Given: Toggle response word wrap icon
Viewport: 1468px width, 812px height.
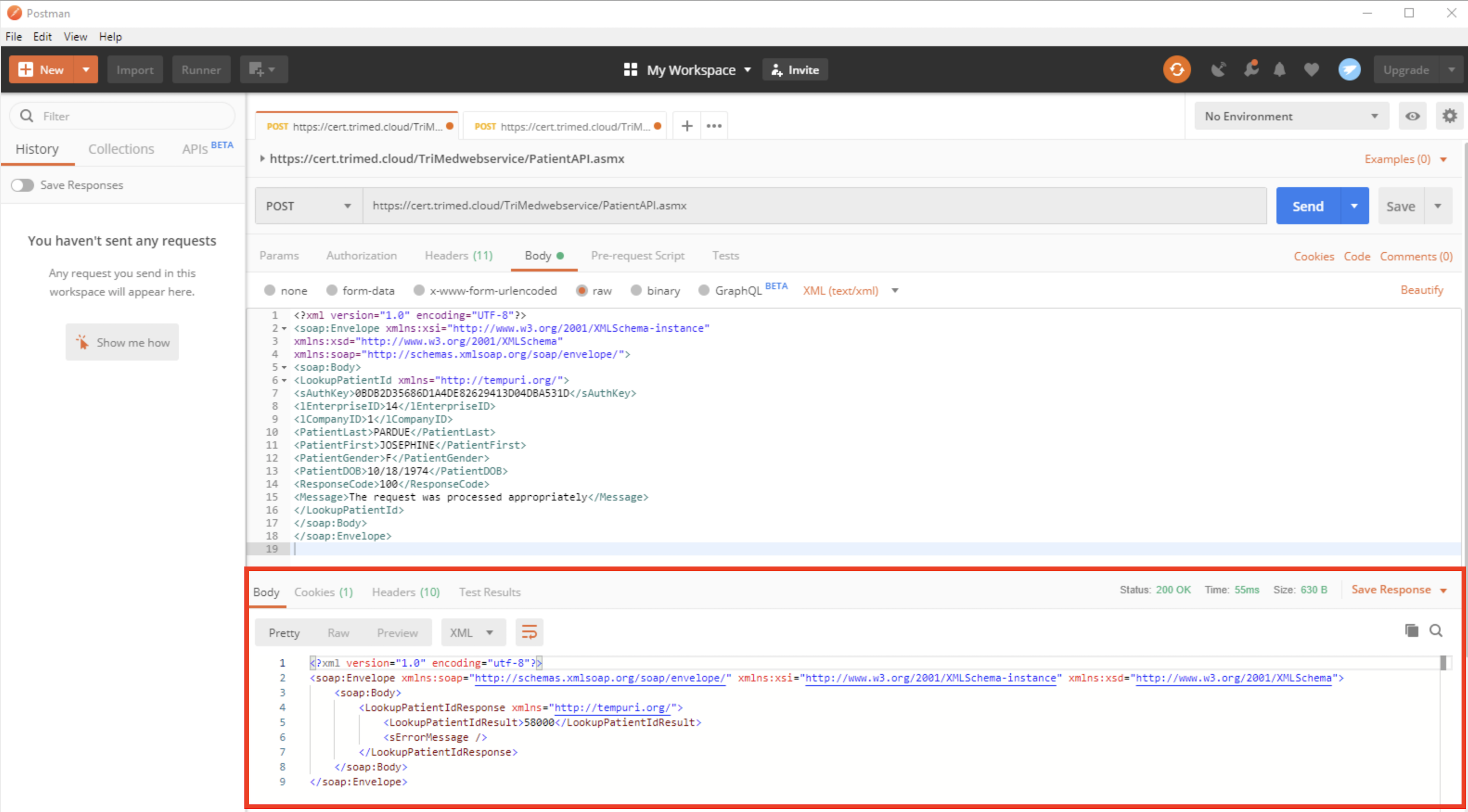Looking at the screenshot, I should coord(529,632).
